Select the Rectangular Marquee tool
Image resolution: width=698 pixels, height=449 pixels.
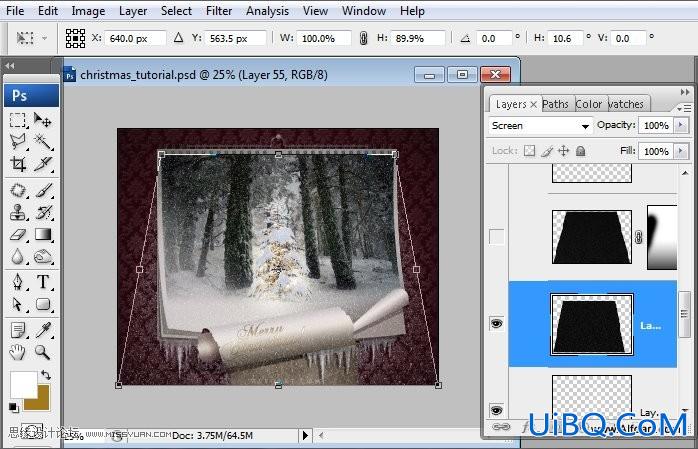18,120
